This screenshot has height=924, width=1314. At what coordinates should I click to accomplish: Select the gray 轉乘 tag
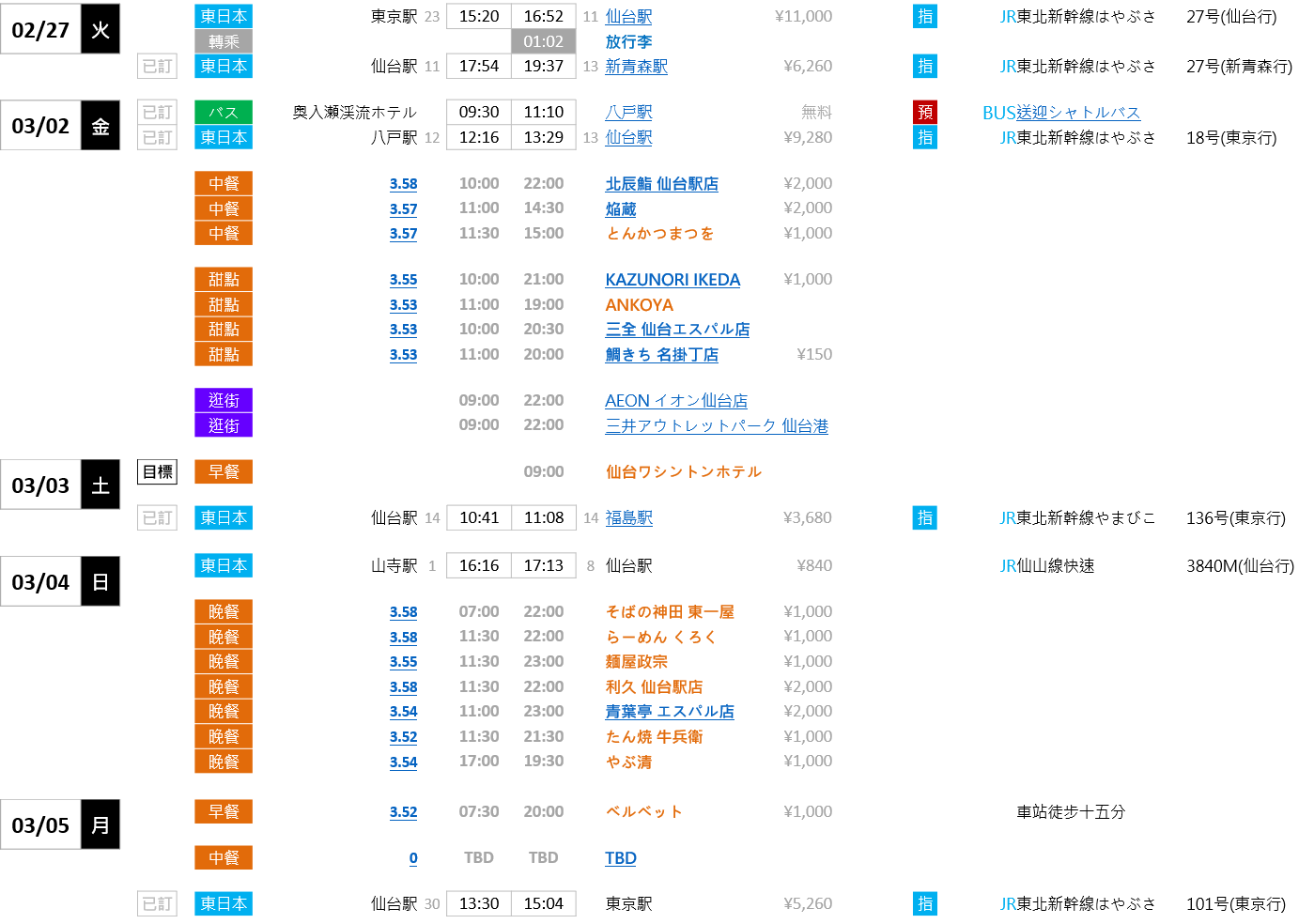coord(224,41)
